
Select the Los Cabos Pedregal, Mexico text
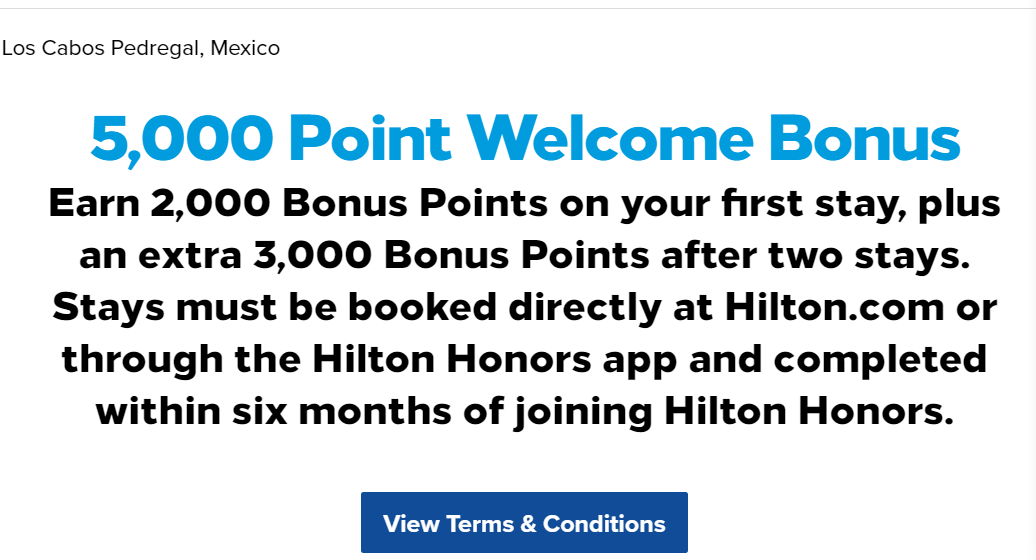[x=141, y=48]
